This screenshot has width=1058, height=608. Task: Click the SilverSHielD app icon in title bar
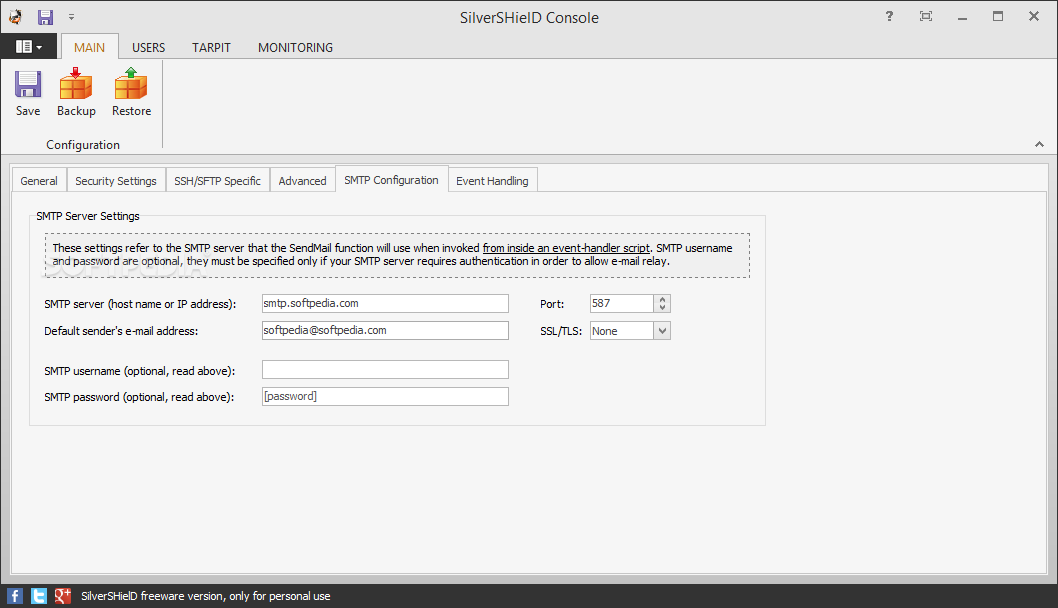(15, 17)
